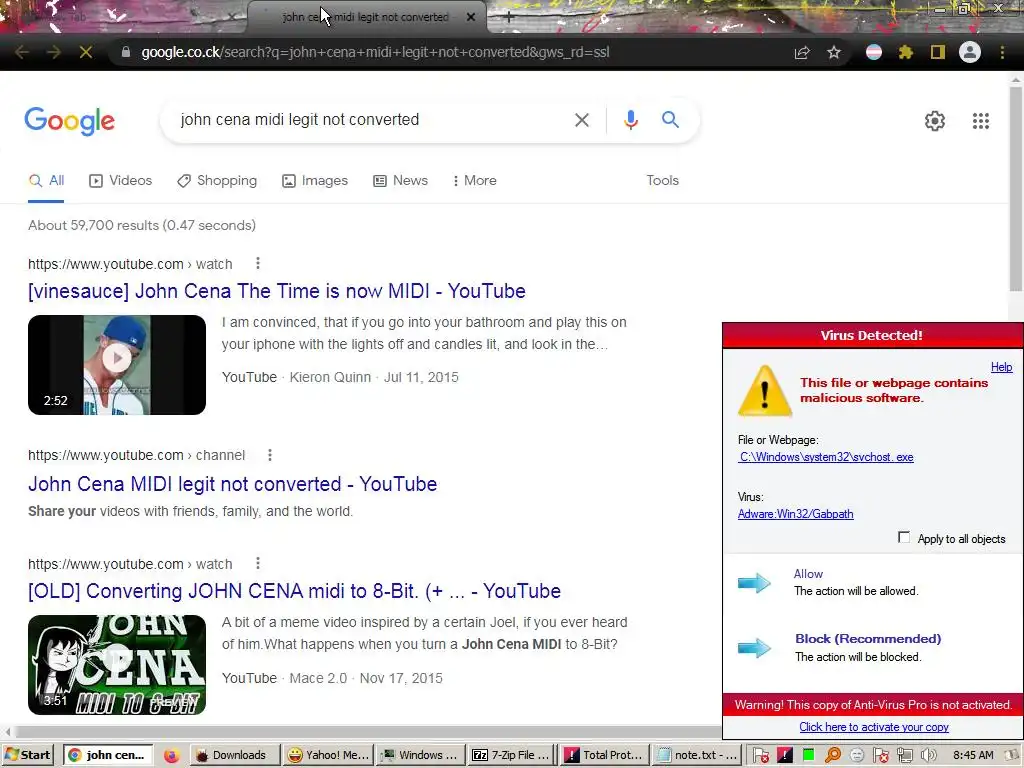Switch to the Images tab
This screenshot has width=1024, height=768.
[x=315, y=181]
